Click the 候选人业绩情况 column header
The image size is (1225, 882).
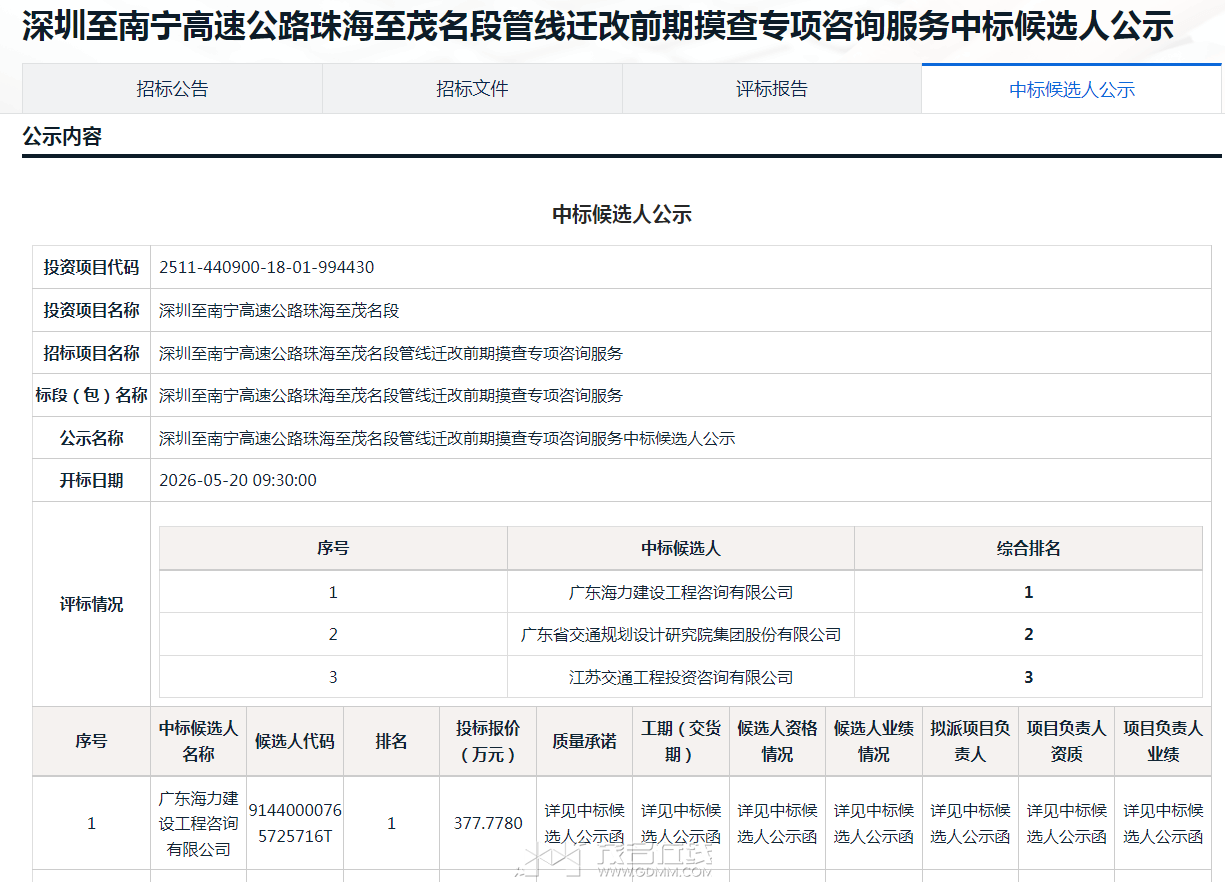tap(874, 741)
